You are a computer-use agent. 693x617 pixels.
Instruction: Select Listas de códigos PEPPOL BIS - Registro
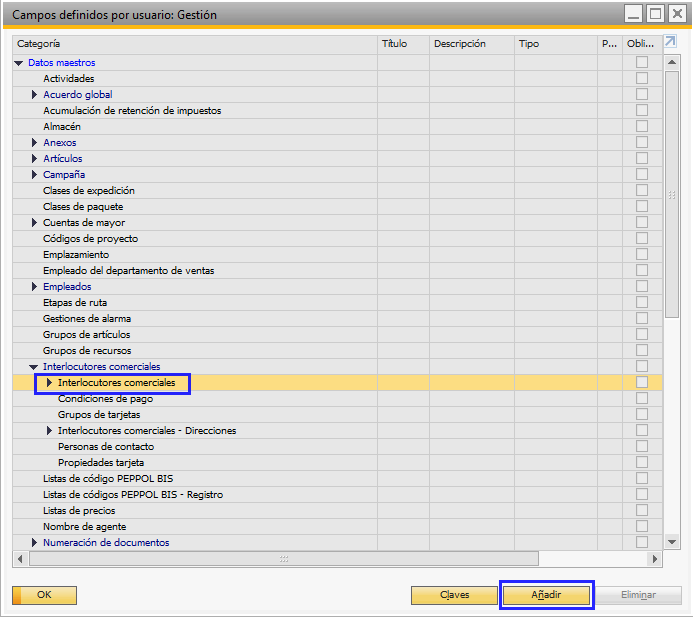337,495
